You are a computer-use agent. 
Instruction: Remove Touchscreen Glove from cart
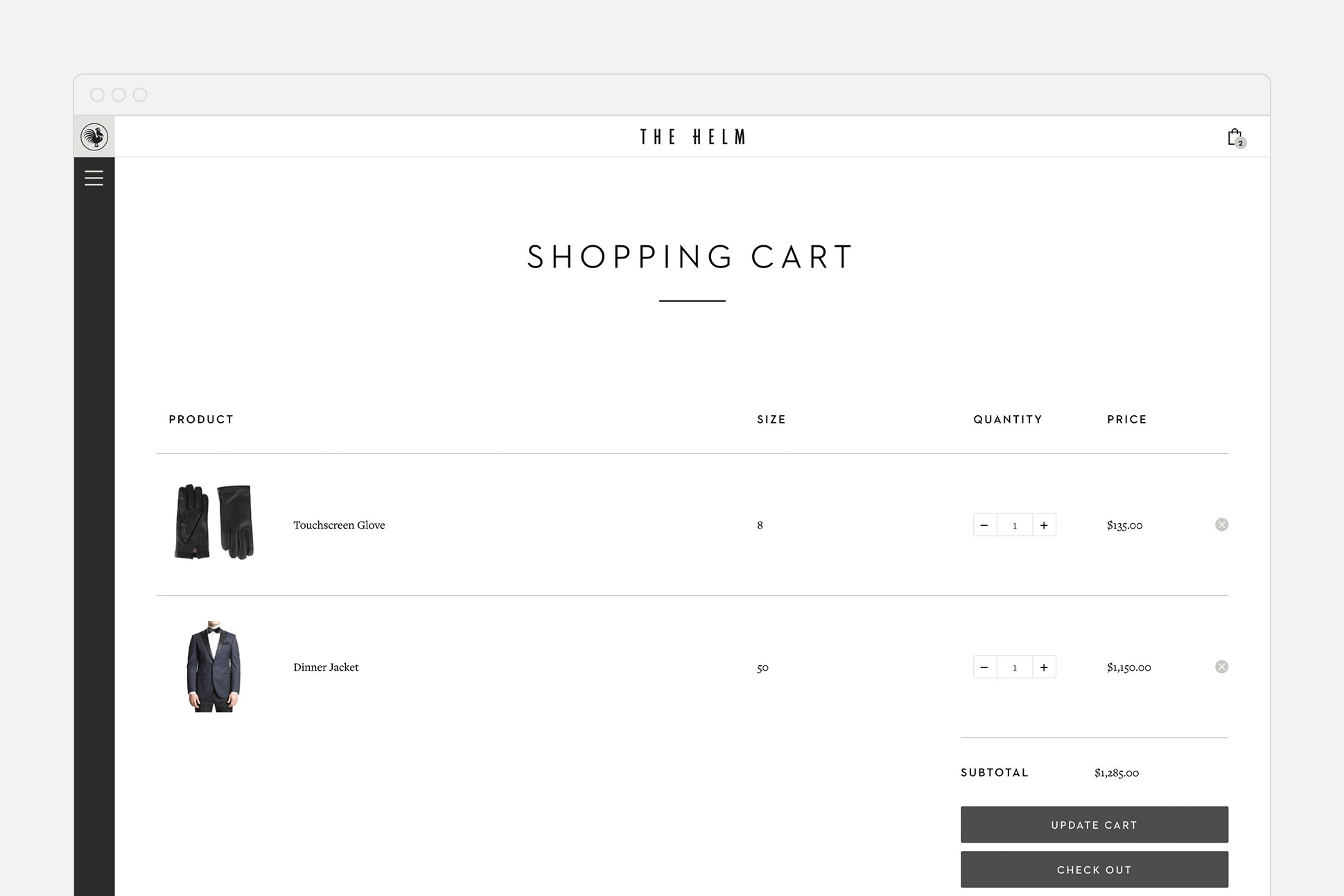click(1221, 525)
